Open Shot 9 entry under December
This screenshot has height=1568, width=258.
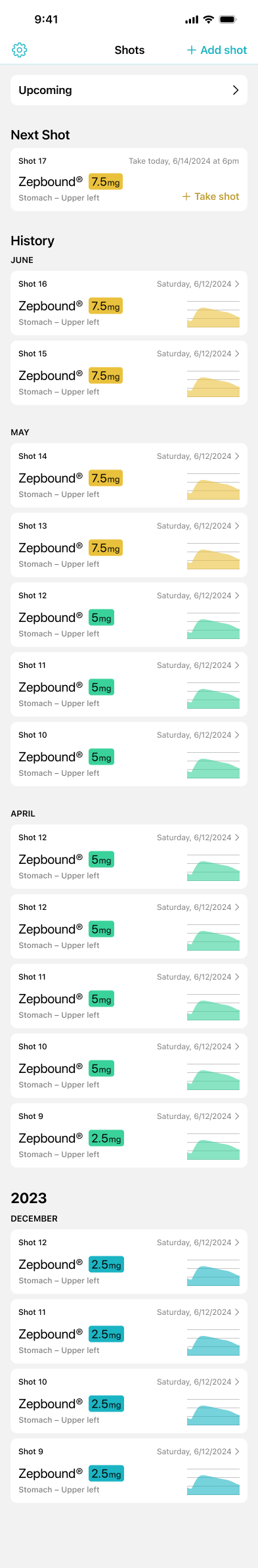click(x=129, y=1471)
